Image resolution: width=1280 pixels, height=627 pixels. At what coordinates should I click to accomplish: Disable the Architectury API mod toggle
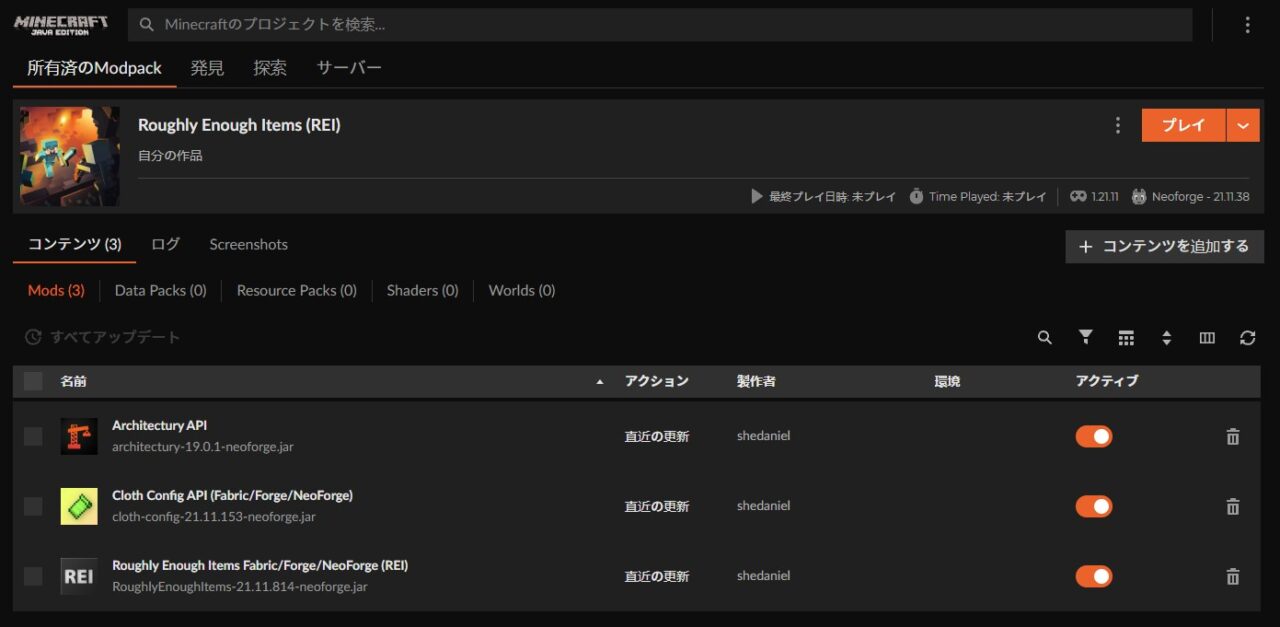click(1093, 436)
